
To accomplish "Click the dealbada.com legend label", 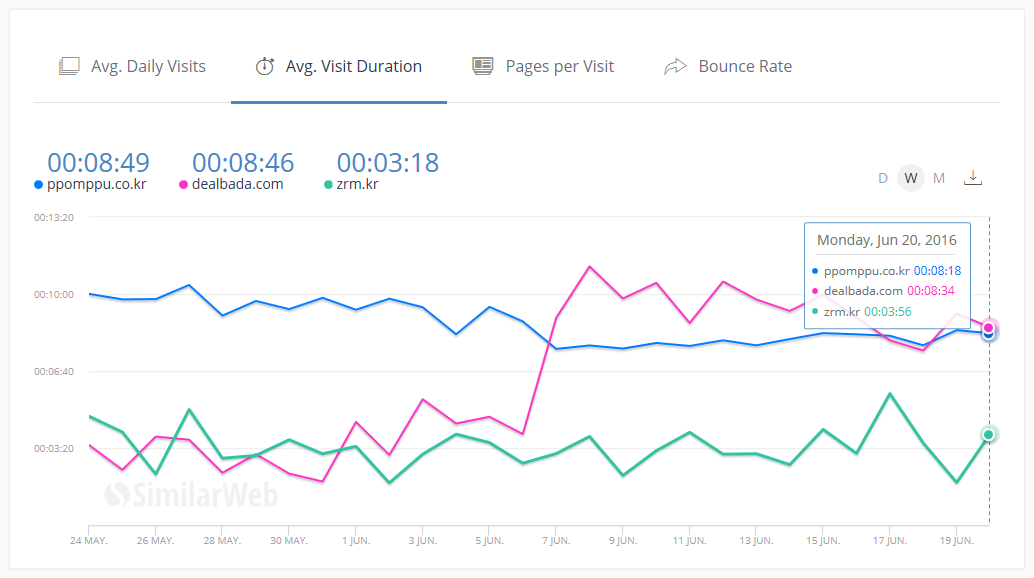I will pyautogui.click(x=237, y=184).
